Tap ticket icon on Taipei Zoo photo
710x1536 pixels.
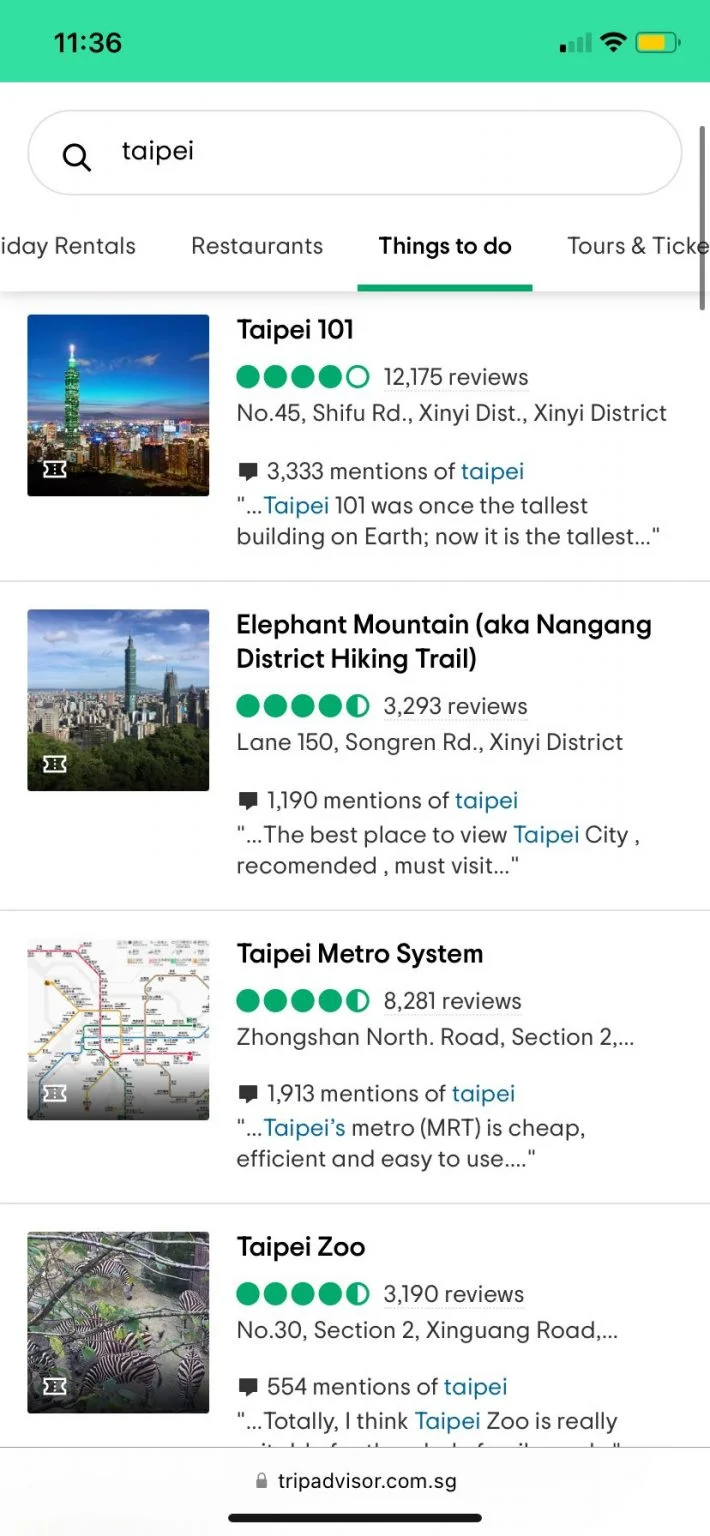[x=55, y=1386]
